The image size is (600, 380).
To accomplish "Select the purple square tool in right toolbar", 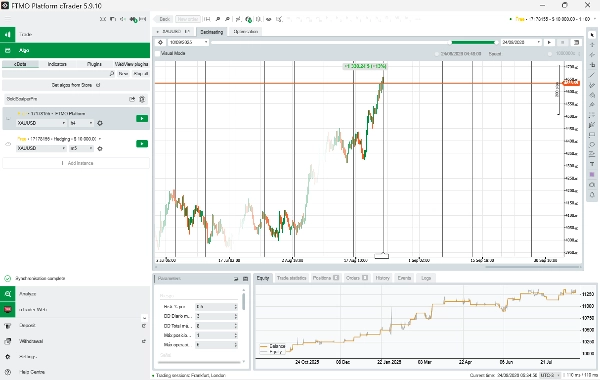I will click(592, 175).
